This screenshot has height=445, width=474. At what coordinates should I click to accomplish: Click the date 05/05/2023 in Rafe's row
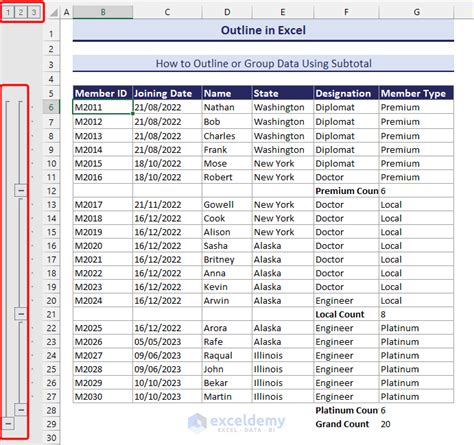pos(167,342)
